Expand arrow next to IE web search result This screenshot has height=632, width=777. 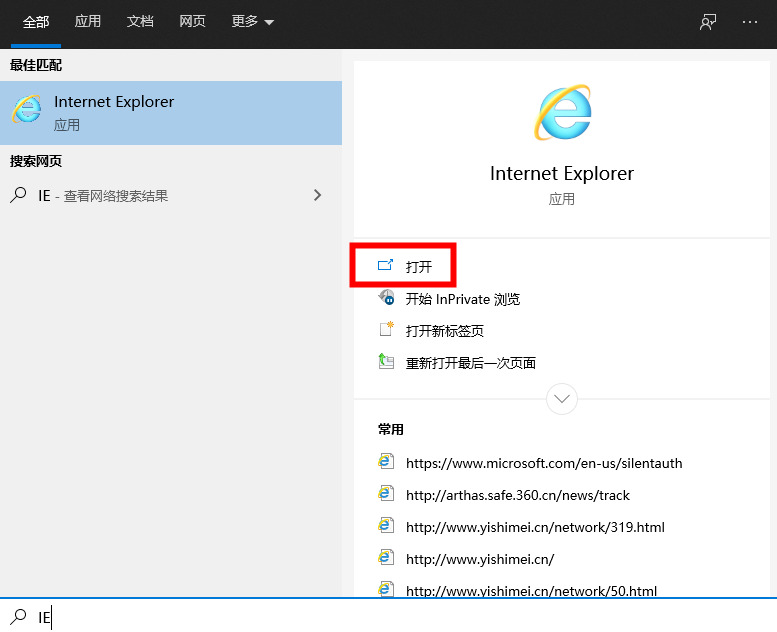318,195
